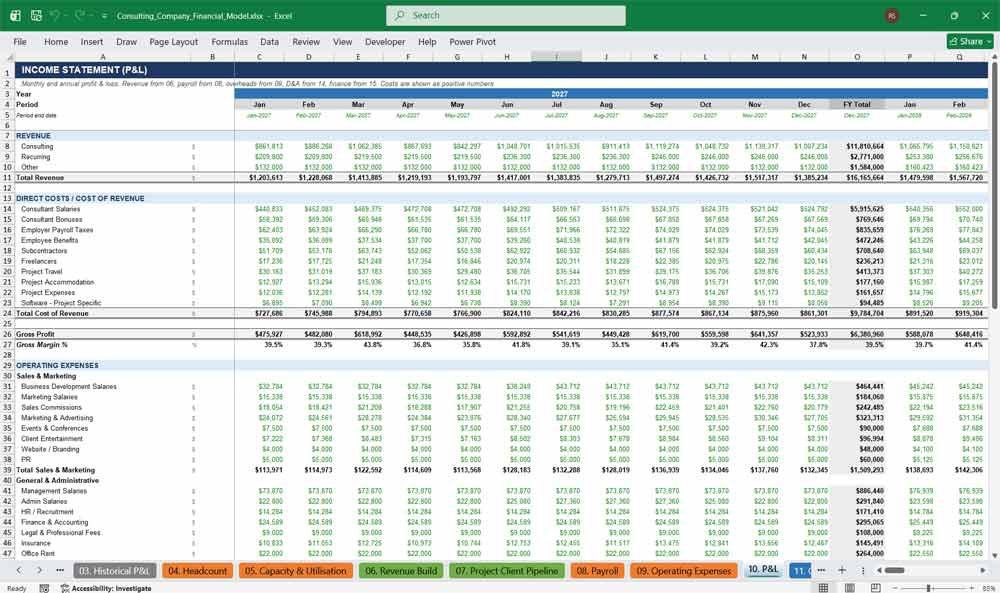Click the Save icon in Quick Access Toolbar
The height and width of the screenshot is (593, 1000).
36,15
